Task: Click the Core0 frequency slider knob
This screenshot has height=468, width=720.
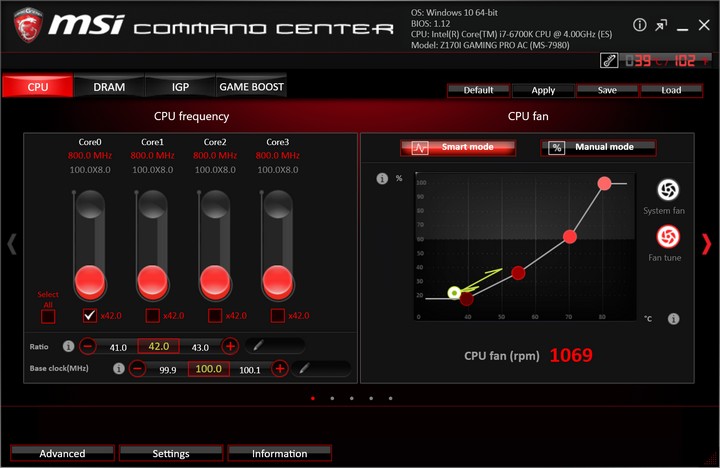Action: pos(90,281)
